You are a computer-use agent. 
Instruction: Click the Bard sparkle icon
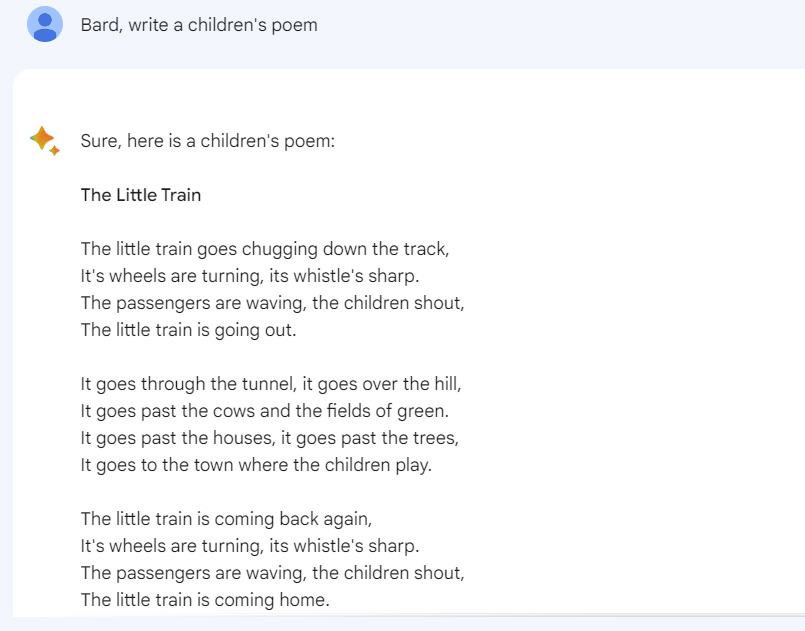(x=44, y=140)
